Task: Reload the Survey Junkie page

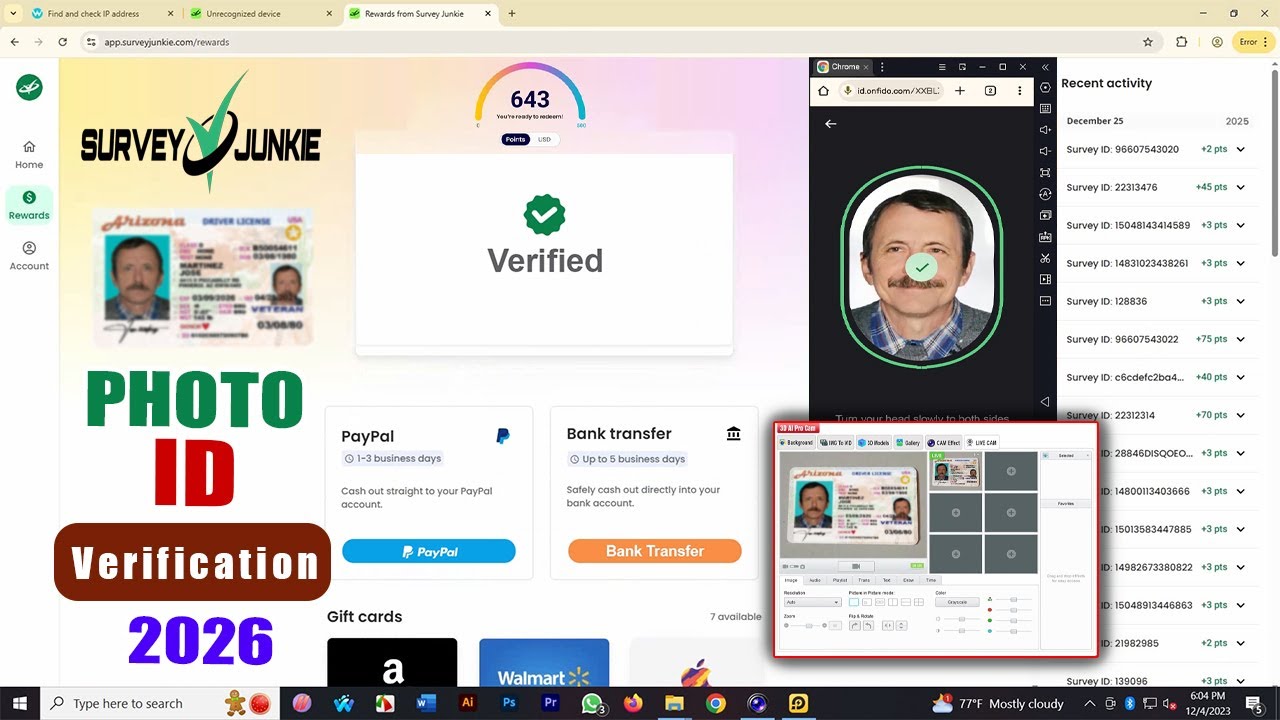Action: pos(62,42)
